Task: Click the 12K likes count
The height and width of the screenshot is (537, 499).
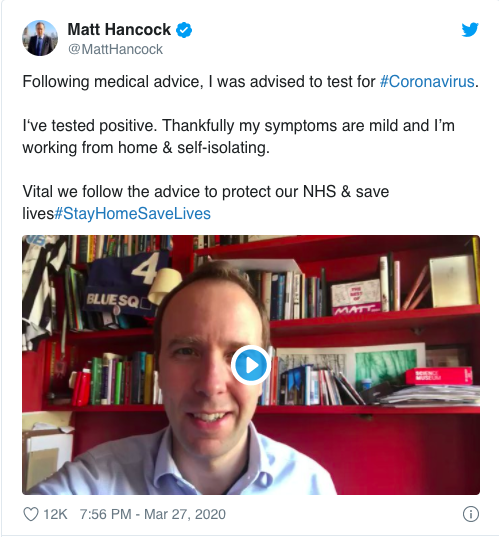Action: (x=55, y=514)
